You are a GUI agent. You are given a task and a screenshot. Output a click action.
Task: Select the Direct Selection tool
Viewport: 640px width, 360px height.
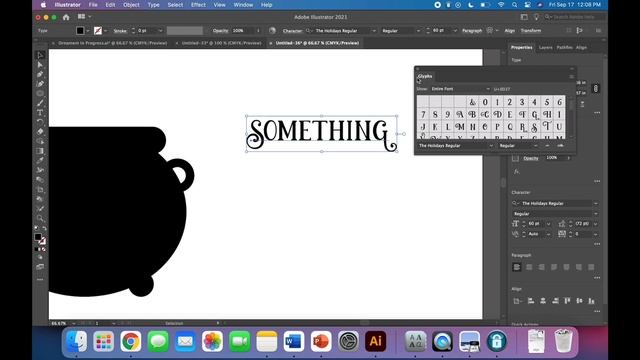tap(40, 65)
